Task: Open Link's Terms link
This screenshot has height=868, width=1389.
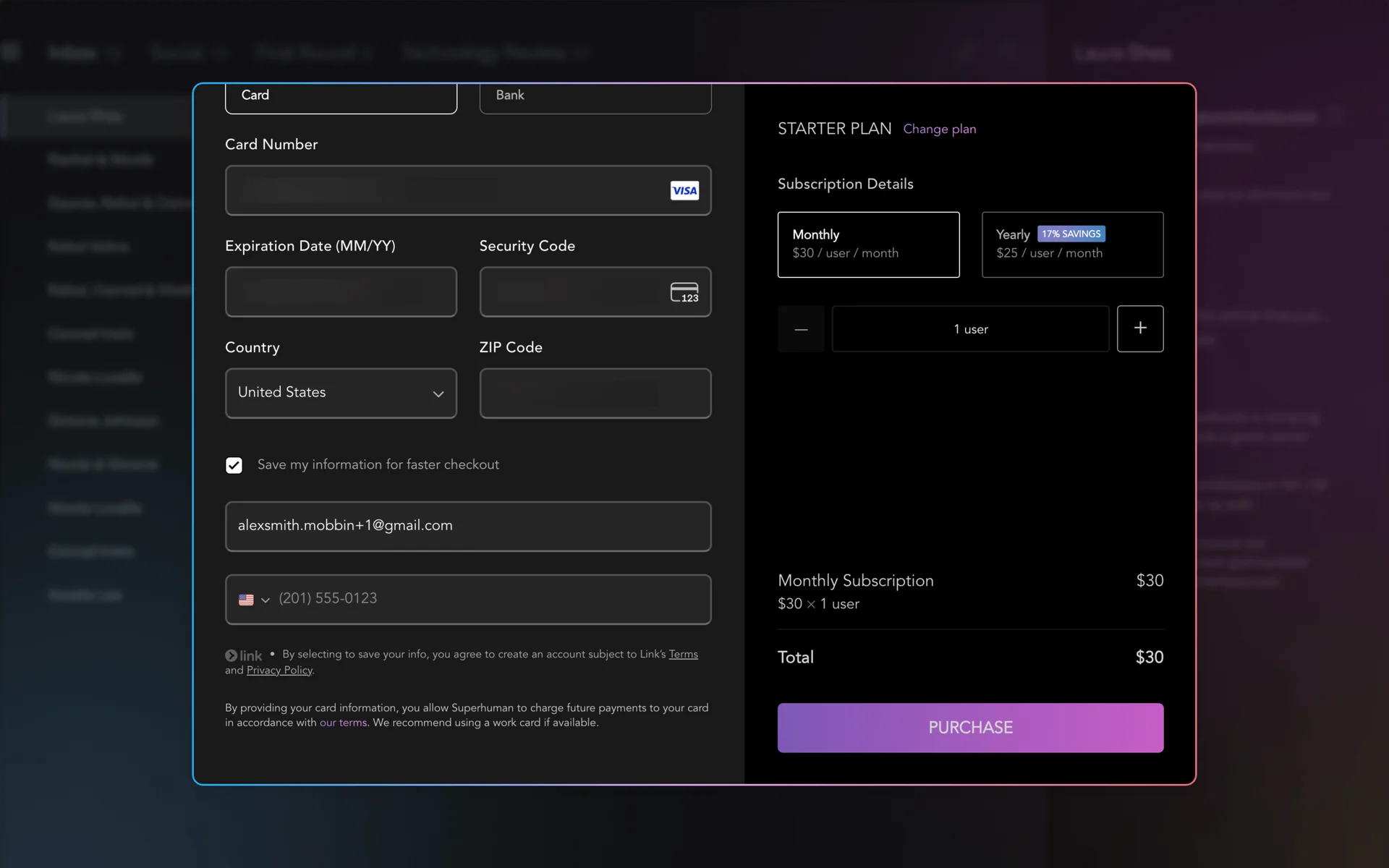Action: tap(683, 654)
